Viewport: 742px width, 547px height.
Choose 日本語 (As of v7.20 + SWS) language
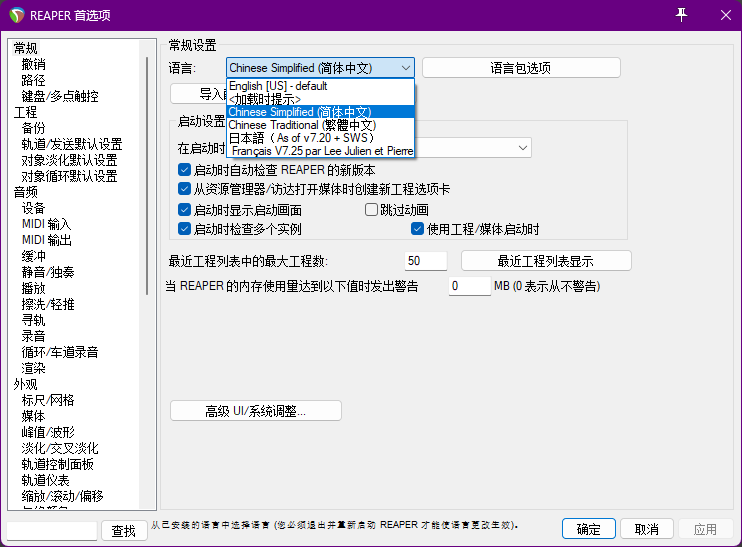tap(320, 138)
